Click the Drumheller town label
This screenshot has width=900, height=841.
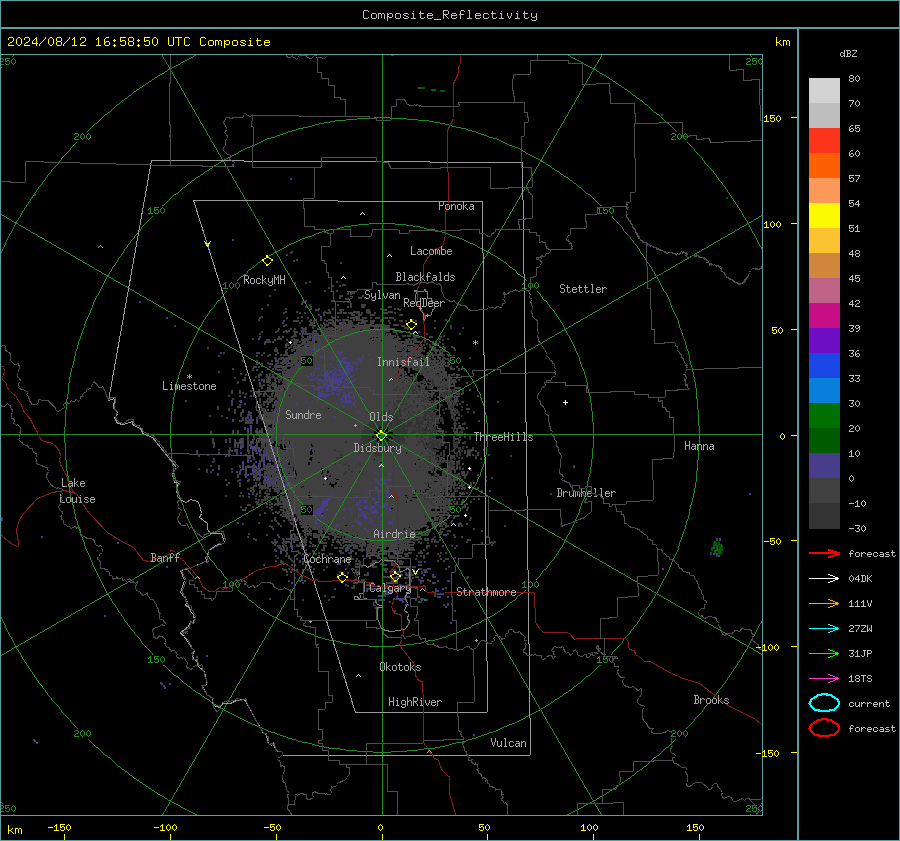pos(586,493)
